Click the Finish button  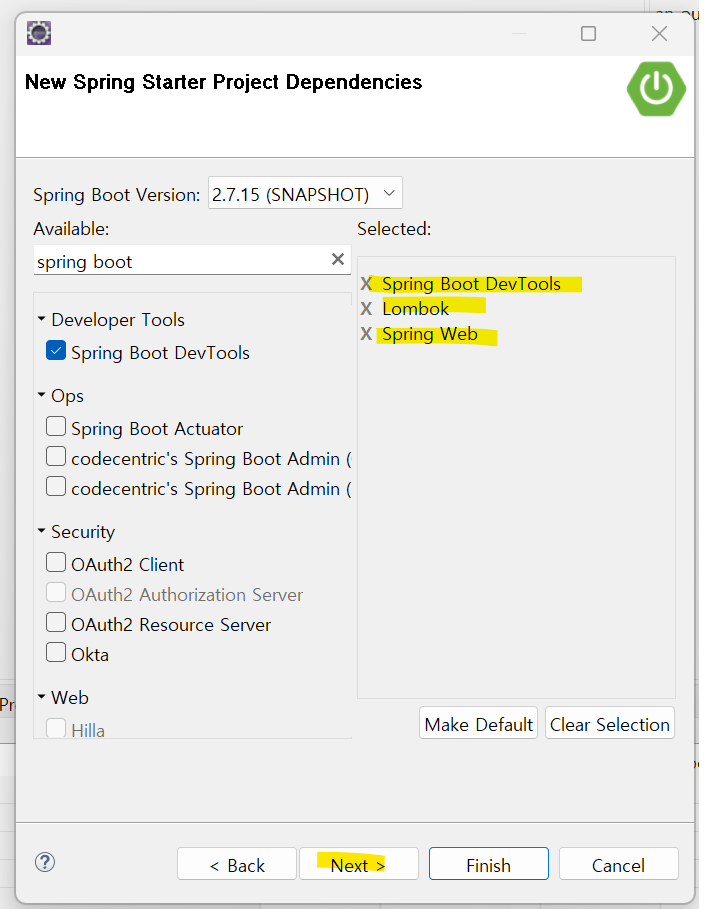[489, 864]
